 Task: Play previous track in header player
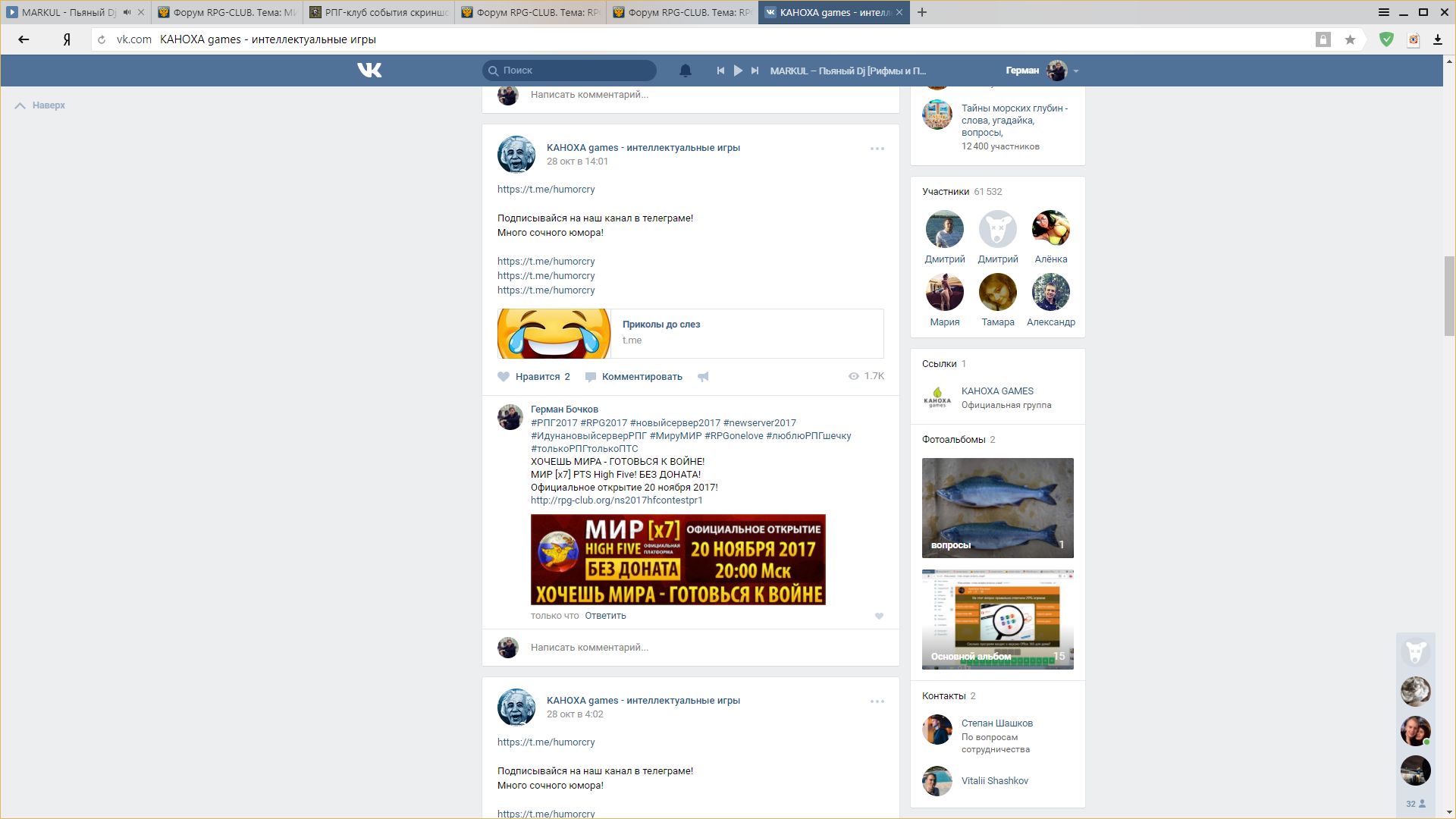coord(720,71)
